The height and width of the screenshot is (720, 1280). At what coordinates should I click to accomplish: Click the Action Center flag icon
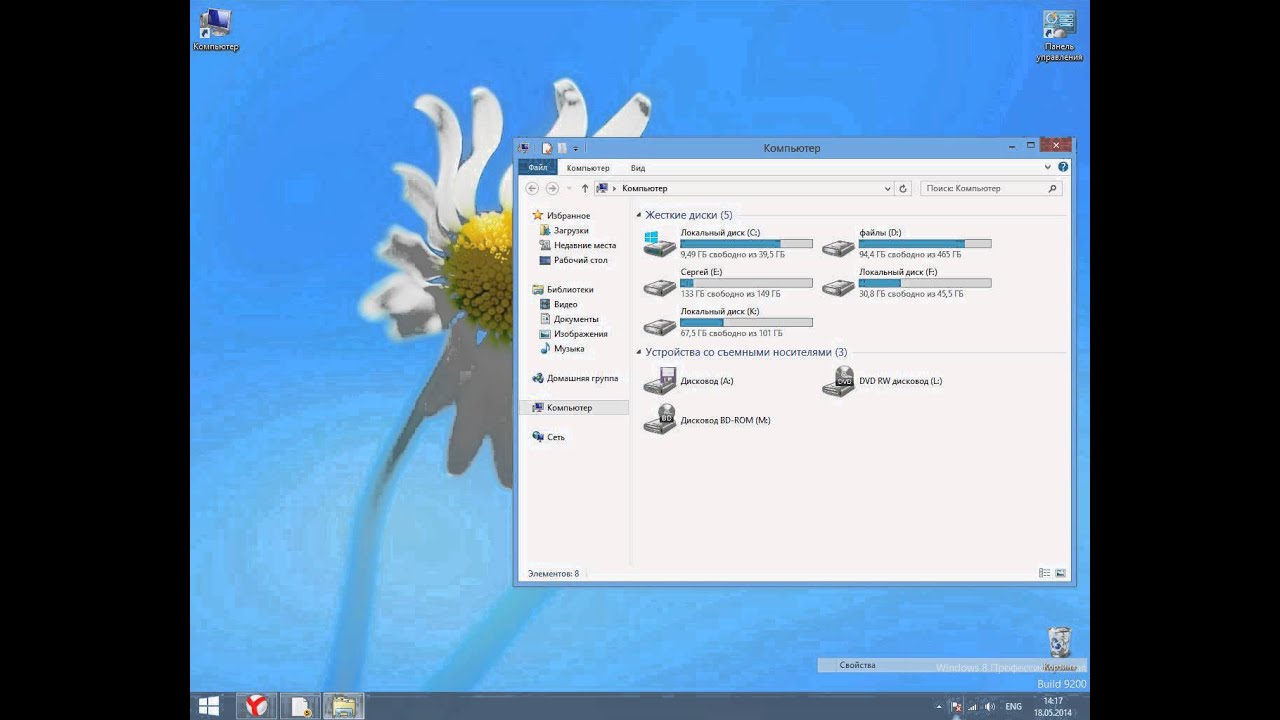point(955,706)
